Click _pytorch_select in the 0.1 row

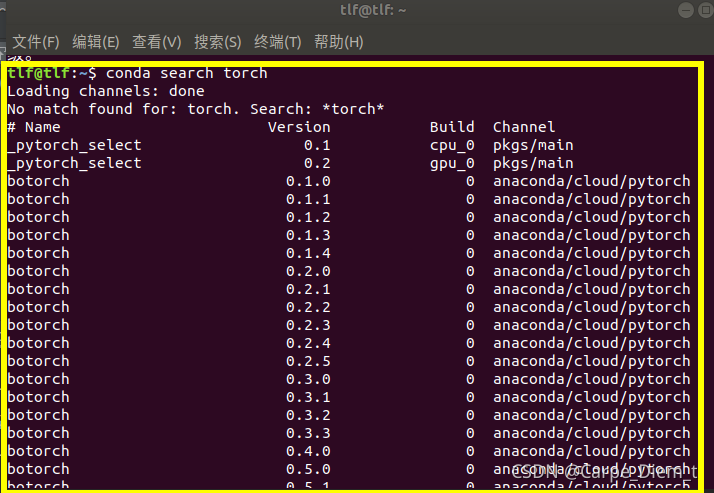click(74, 145)
